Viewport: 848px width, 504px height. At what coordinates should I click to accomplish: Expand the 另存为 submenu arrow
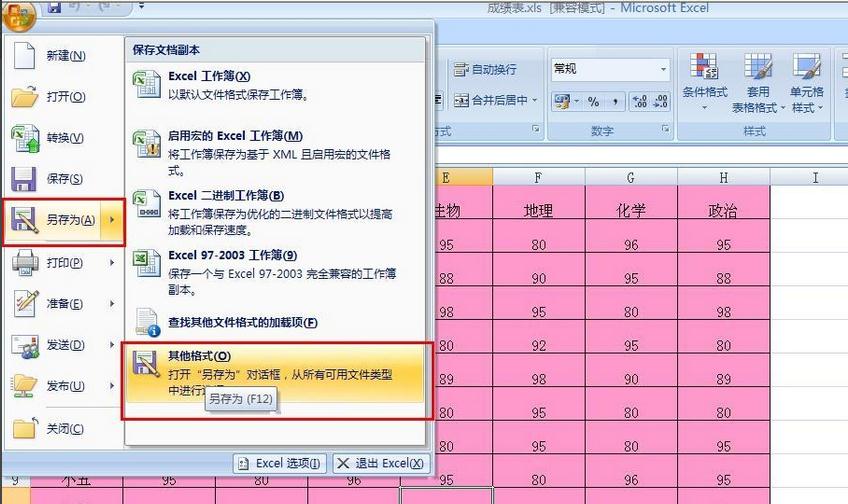coord(112,220)
